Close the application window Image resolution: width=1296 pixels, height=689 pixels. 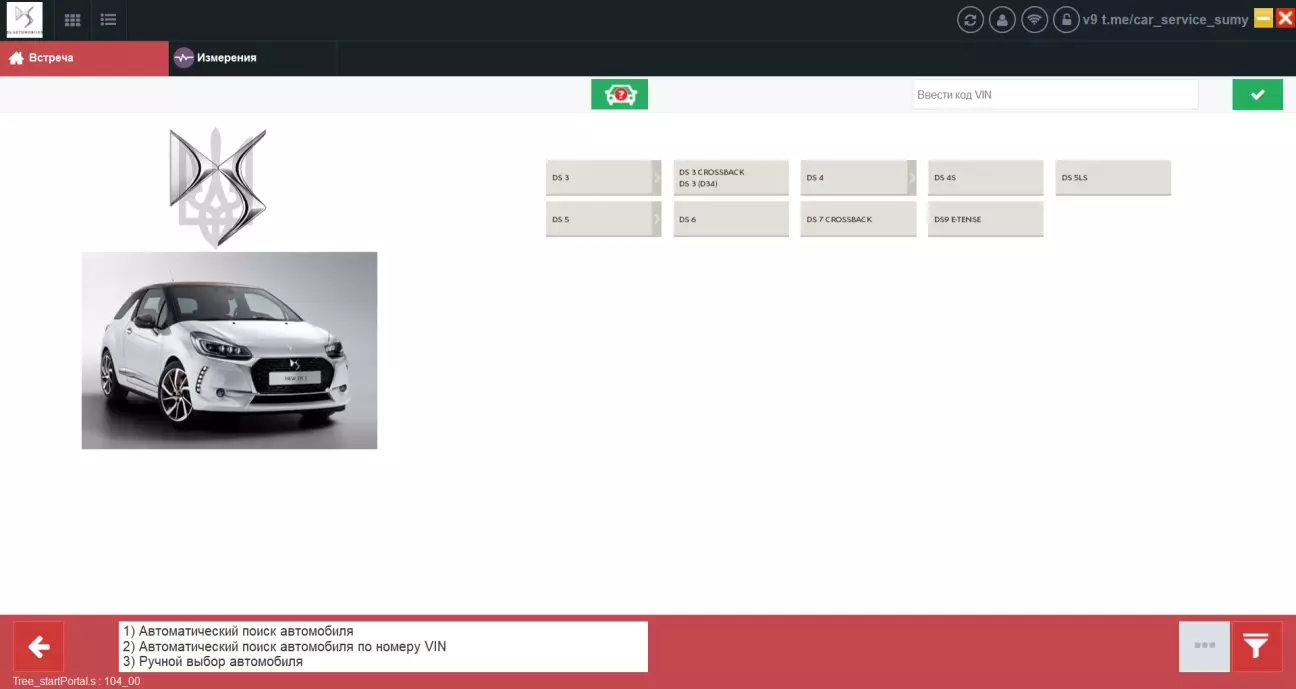[1285, 18]
